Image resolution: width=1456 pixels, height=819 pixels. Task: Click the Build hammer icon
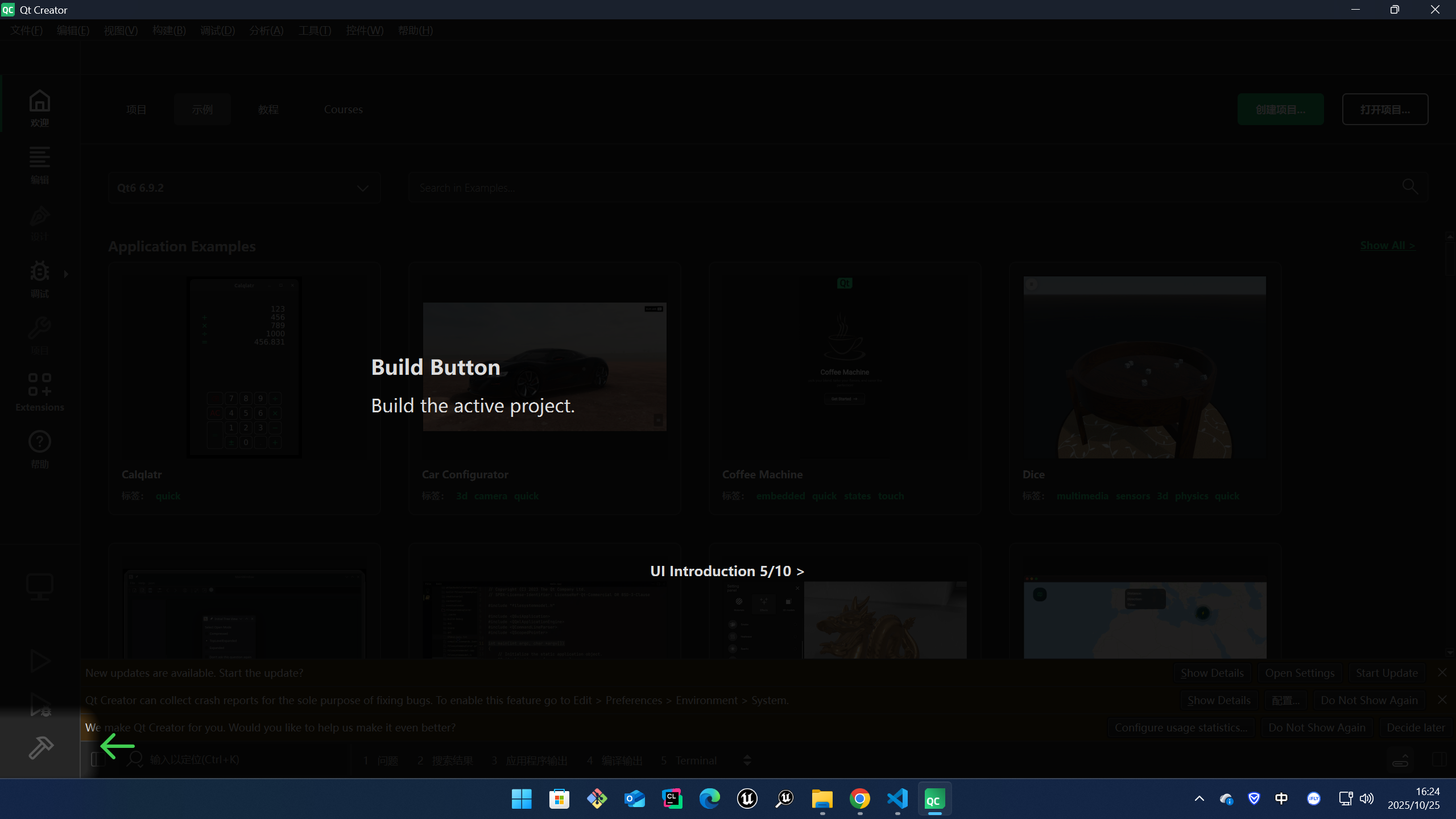(x=40, y=747)
